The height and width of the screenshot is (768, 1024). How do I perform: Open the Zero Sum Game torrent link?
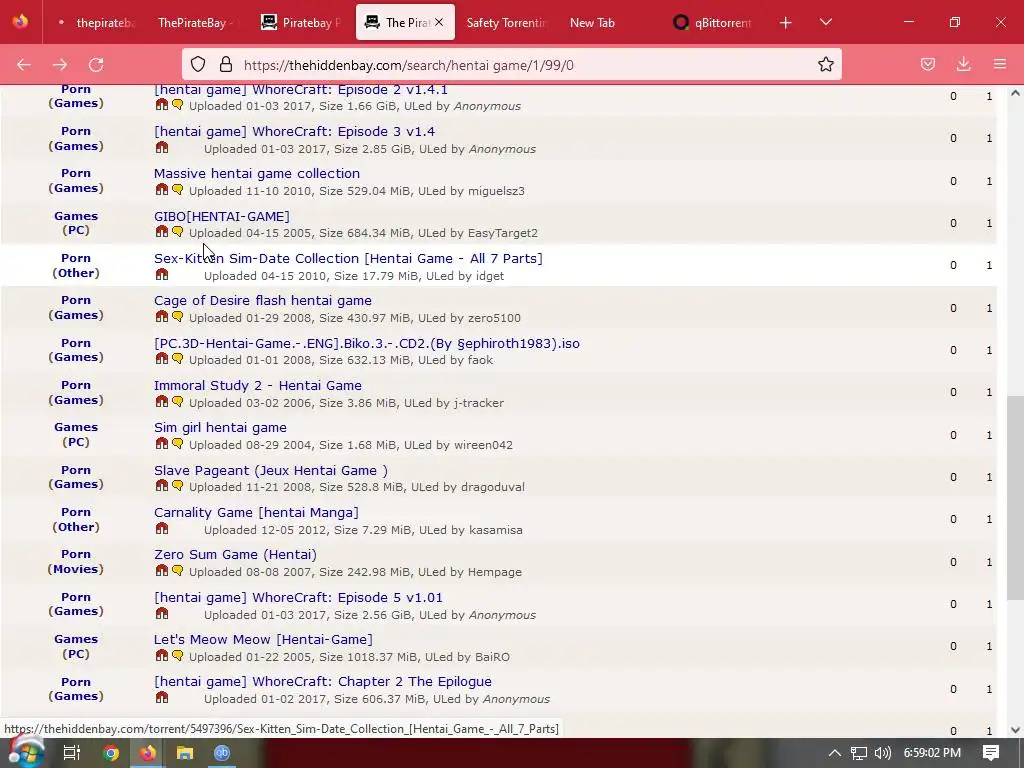(235, 554)
